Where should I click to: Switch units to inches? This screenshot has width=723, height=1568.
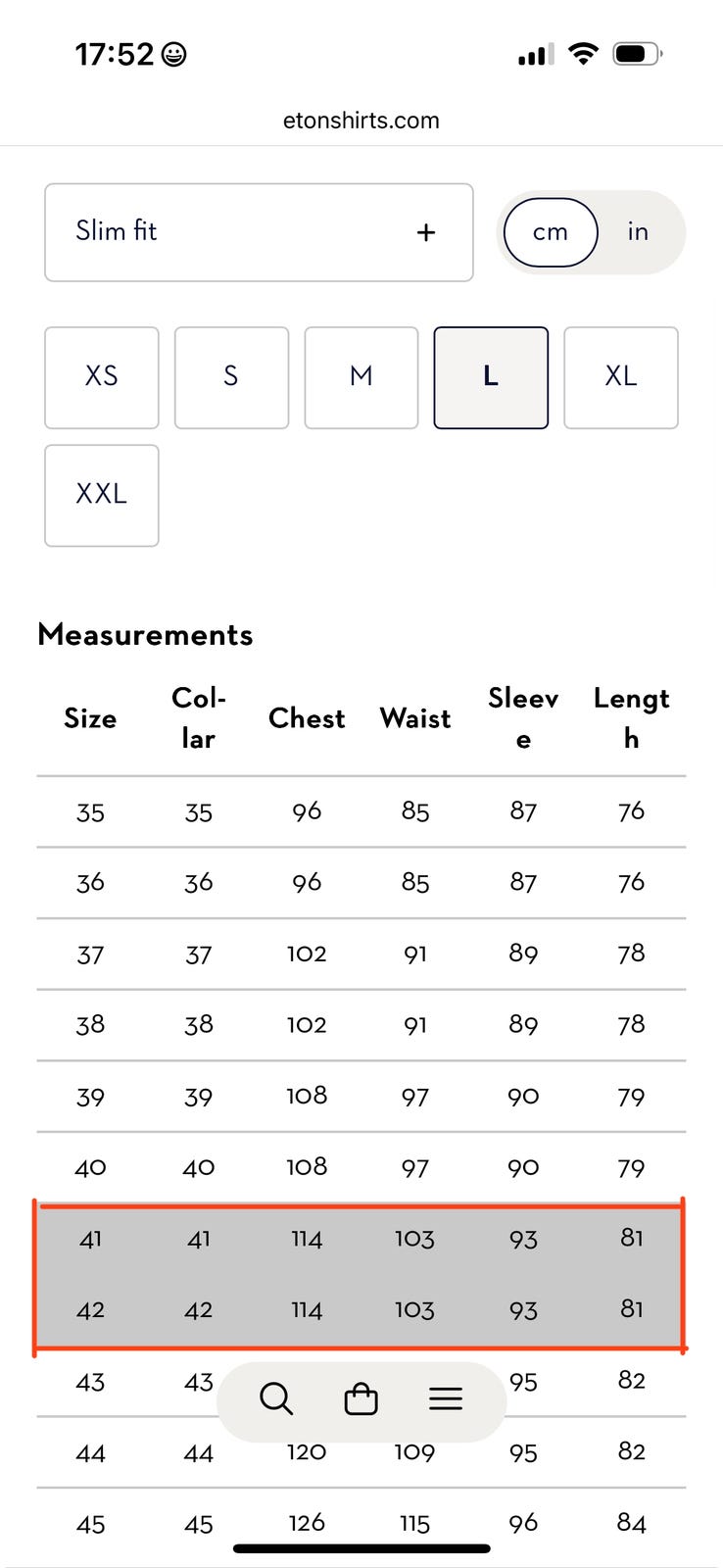[x=638, y=232]
